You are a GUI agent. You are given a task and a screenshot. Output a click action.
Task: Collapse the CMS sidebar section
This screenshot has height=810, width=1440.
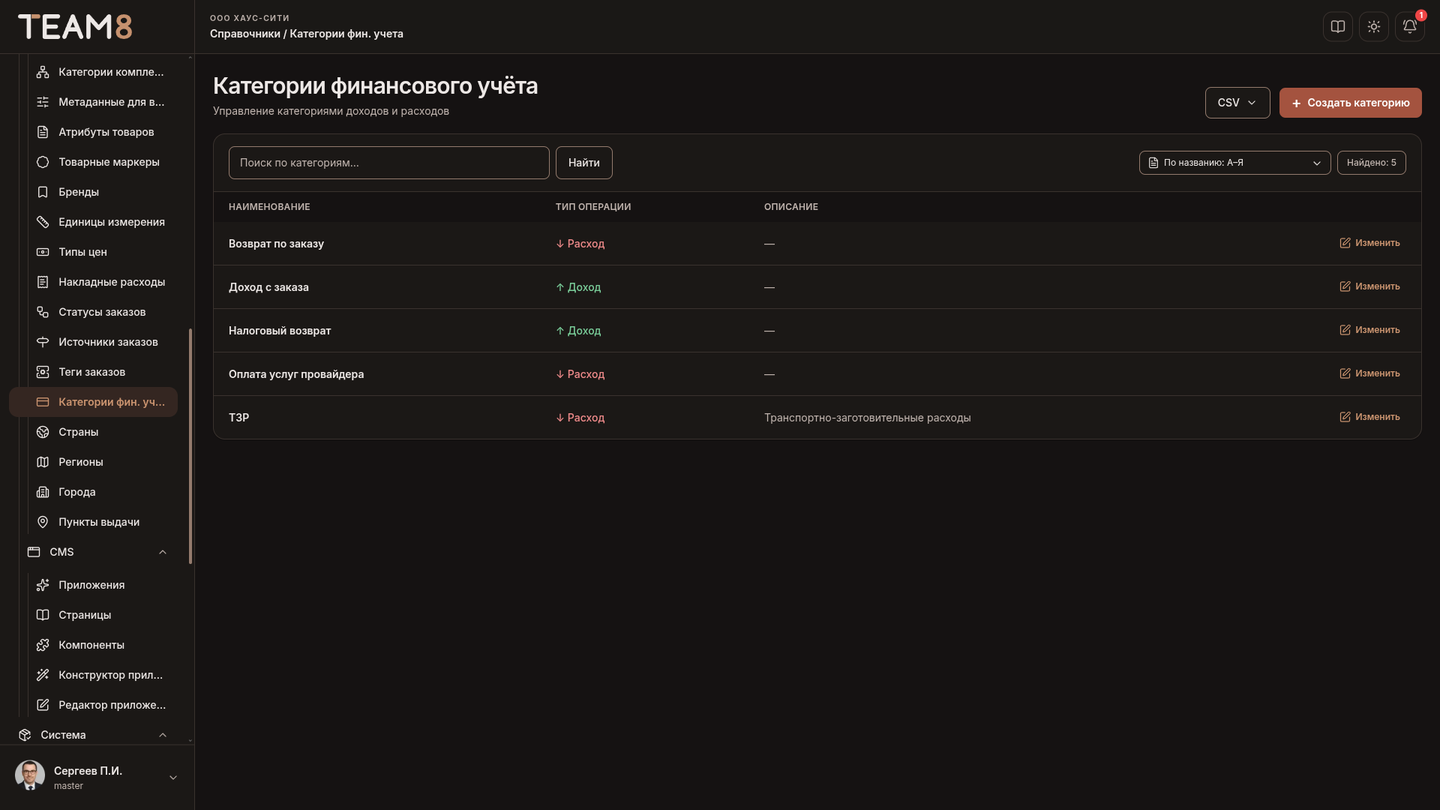(x=162, y=552)
